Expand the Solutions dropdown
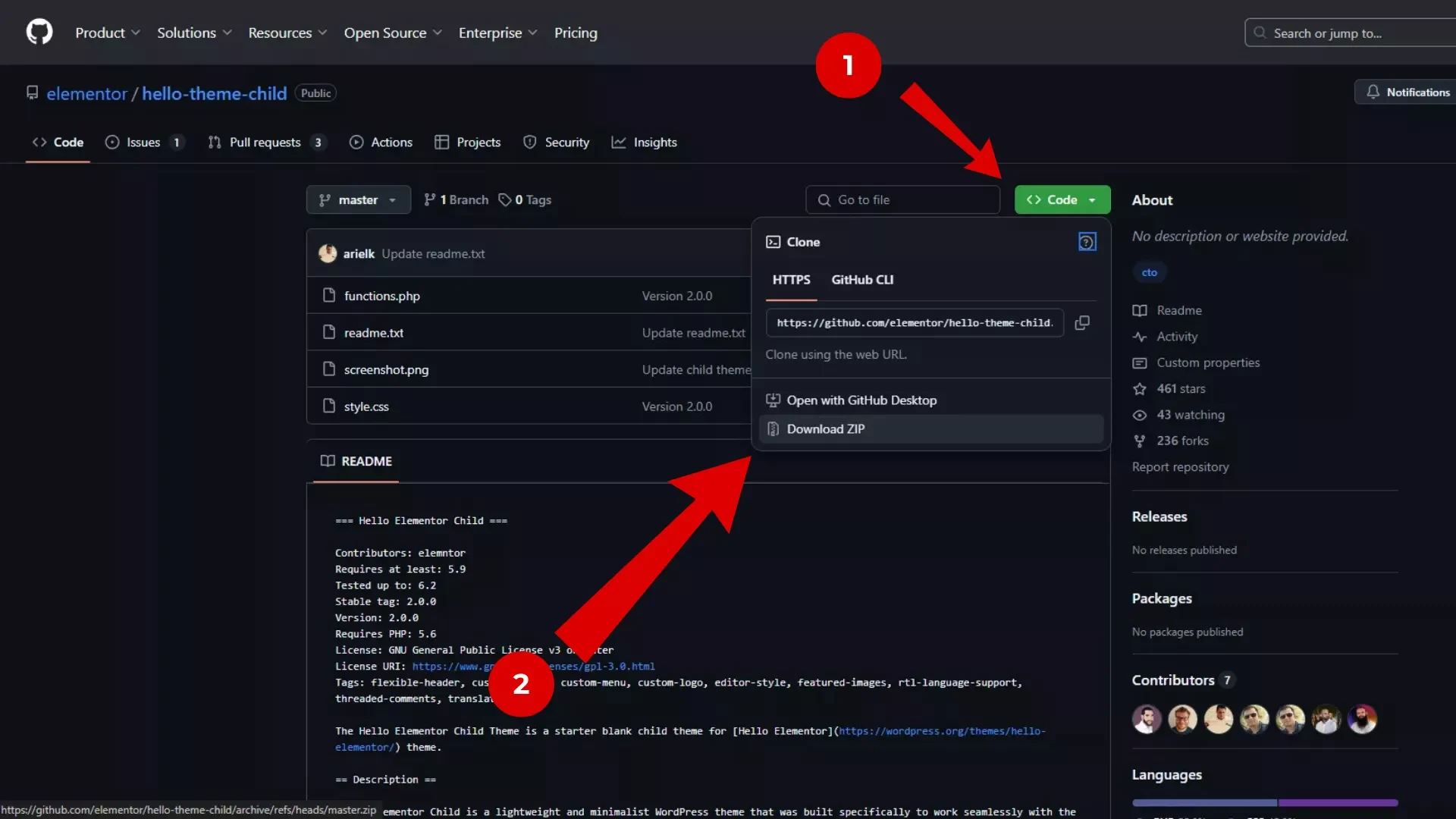The width and height of the screenshot is (1456, 819). tap(194, 33)
